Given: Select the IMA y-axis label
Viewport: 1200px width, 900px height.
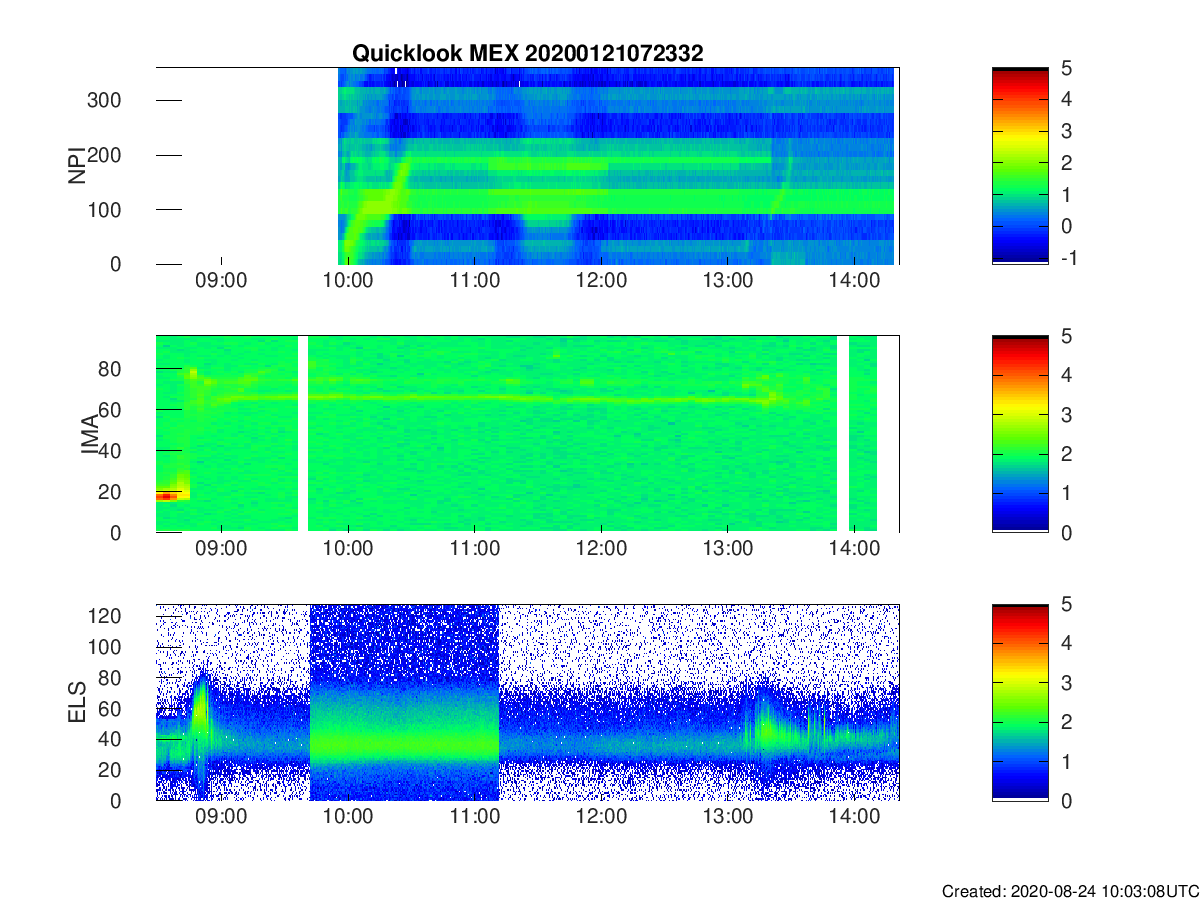Looking at the screenshot, I should pyautogui.click(x=90, y=434).
